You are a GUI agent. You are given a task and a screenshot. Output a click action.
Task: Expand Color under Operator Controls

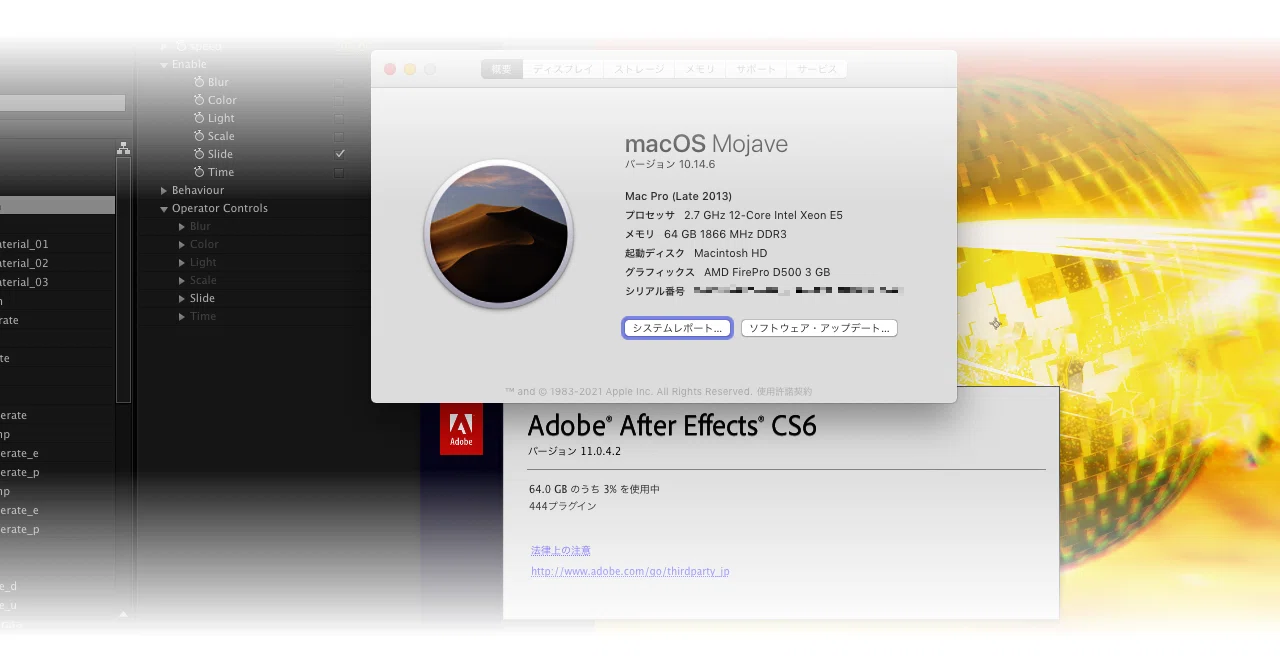pos(182,244)
